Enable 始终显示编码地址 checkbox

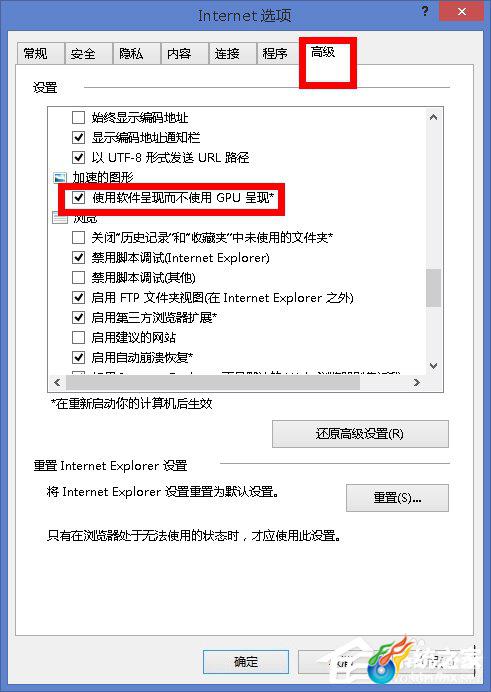78,117
